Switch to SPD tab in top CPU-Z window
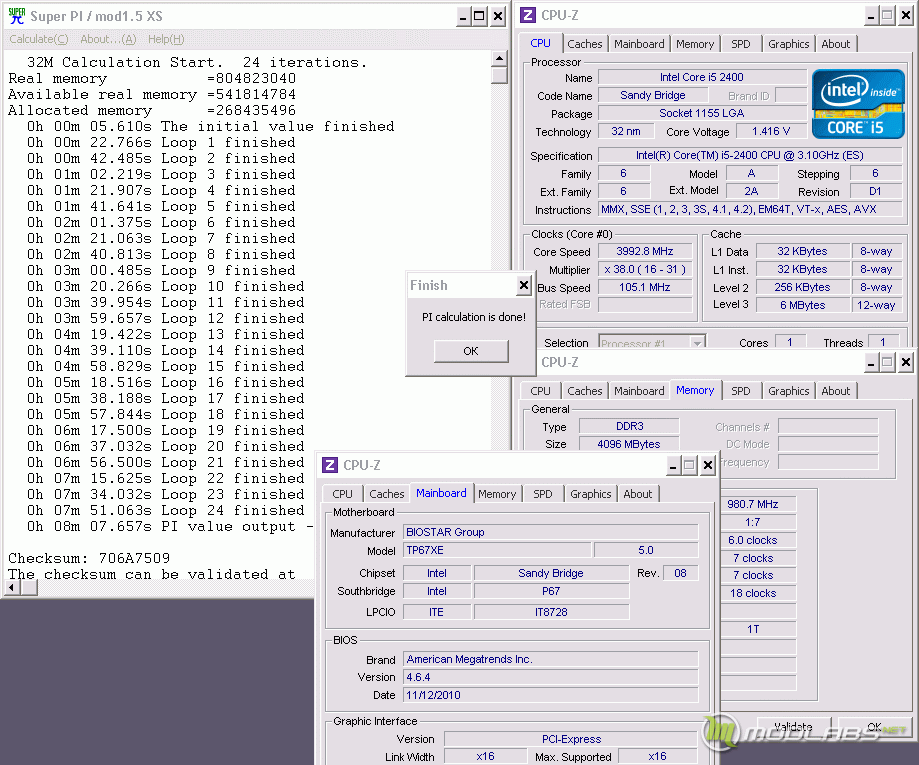Screen dimensions: 919x765 point(740,44)
